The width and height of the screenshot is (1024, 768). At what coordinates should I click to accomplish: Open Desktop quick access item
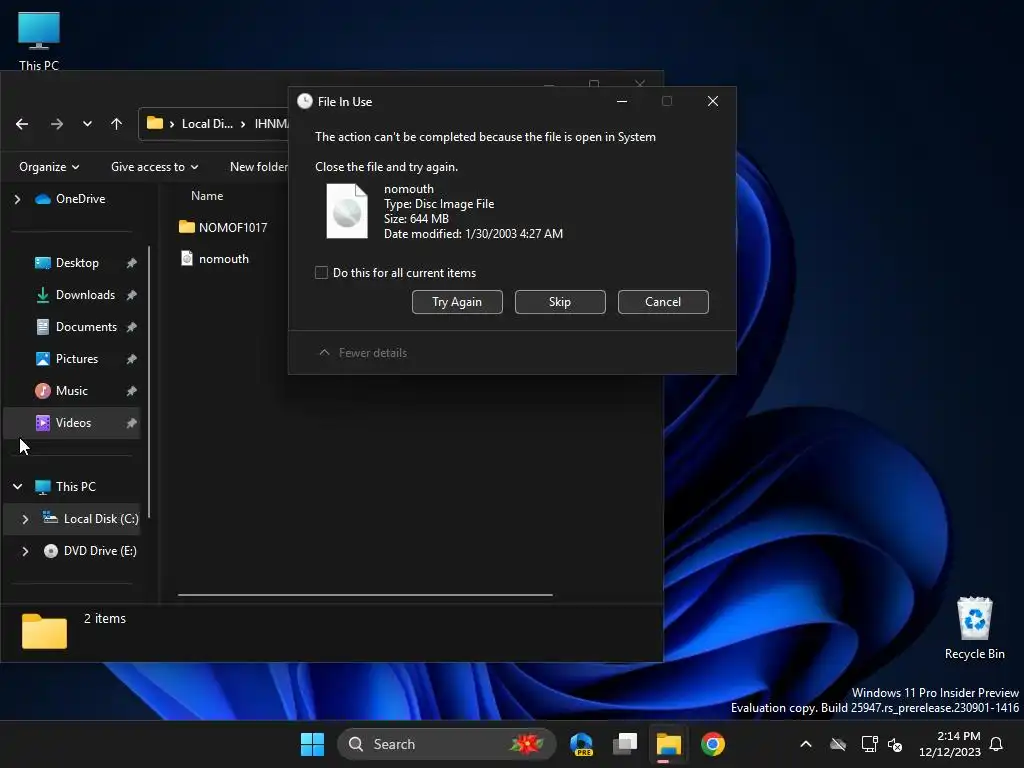click(77, 263)
